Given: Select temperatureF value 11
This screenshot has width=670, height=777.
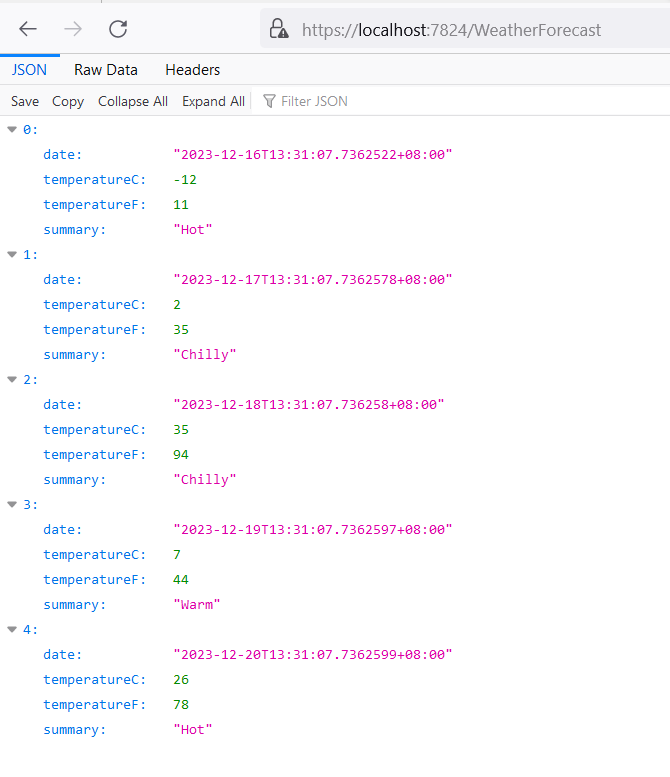Looking at the screenshot, I should click(x=181, y=205).
